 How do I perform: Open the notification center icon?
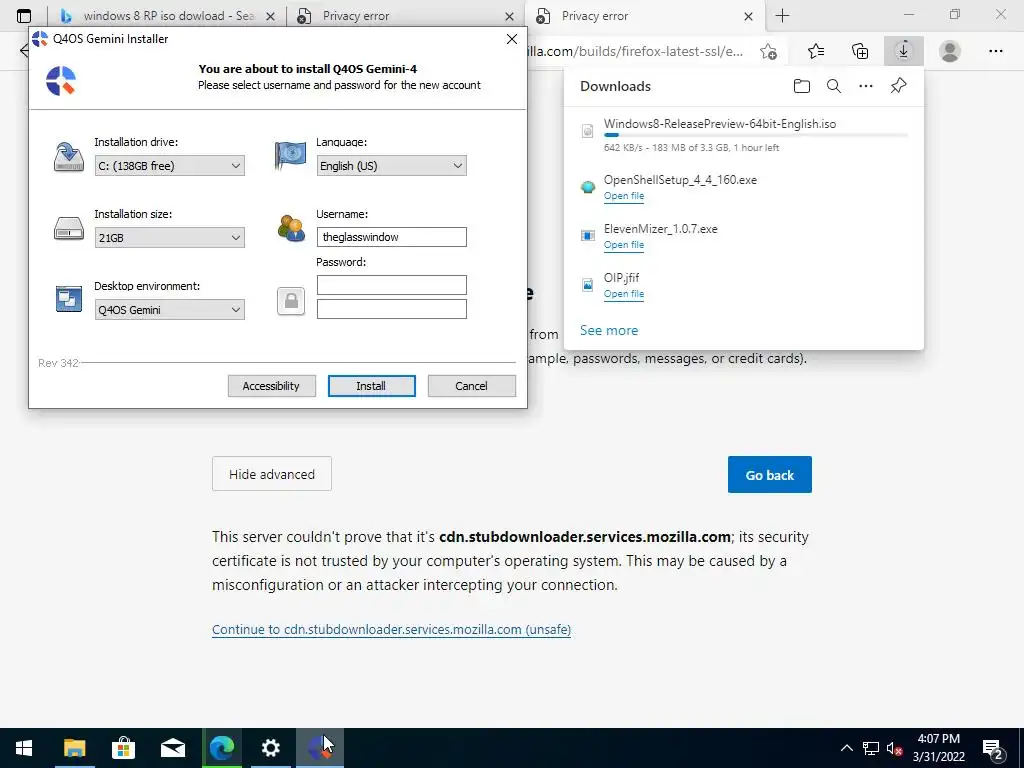point(993,748)
